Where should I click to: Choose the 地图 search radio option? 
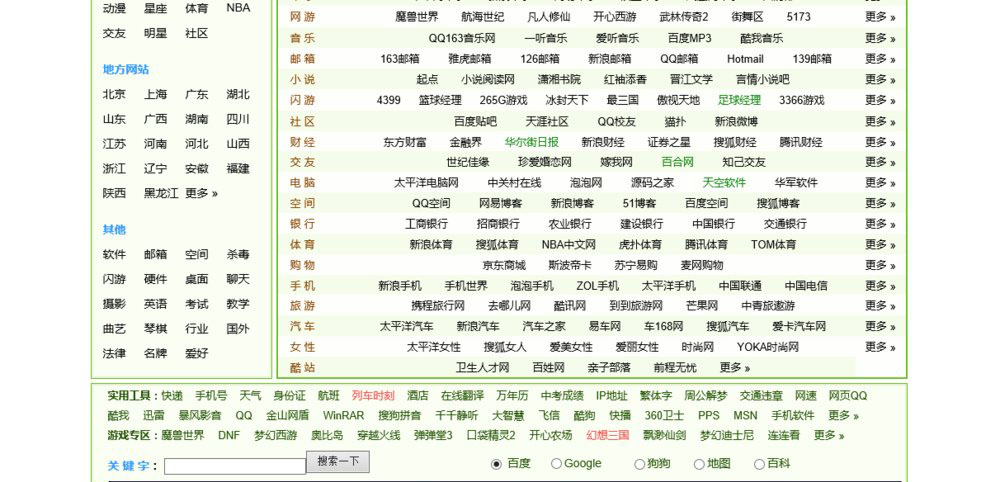click(699, 464)
